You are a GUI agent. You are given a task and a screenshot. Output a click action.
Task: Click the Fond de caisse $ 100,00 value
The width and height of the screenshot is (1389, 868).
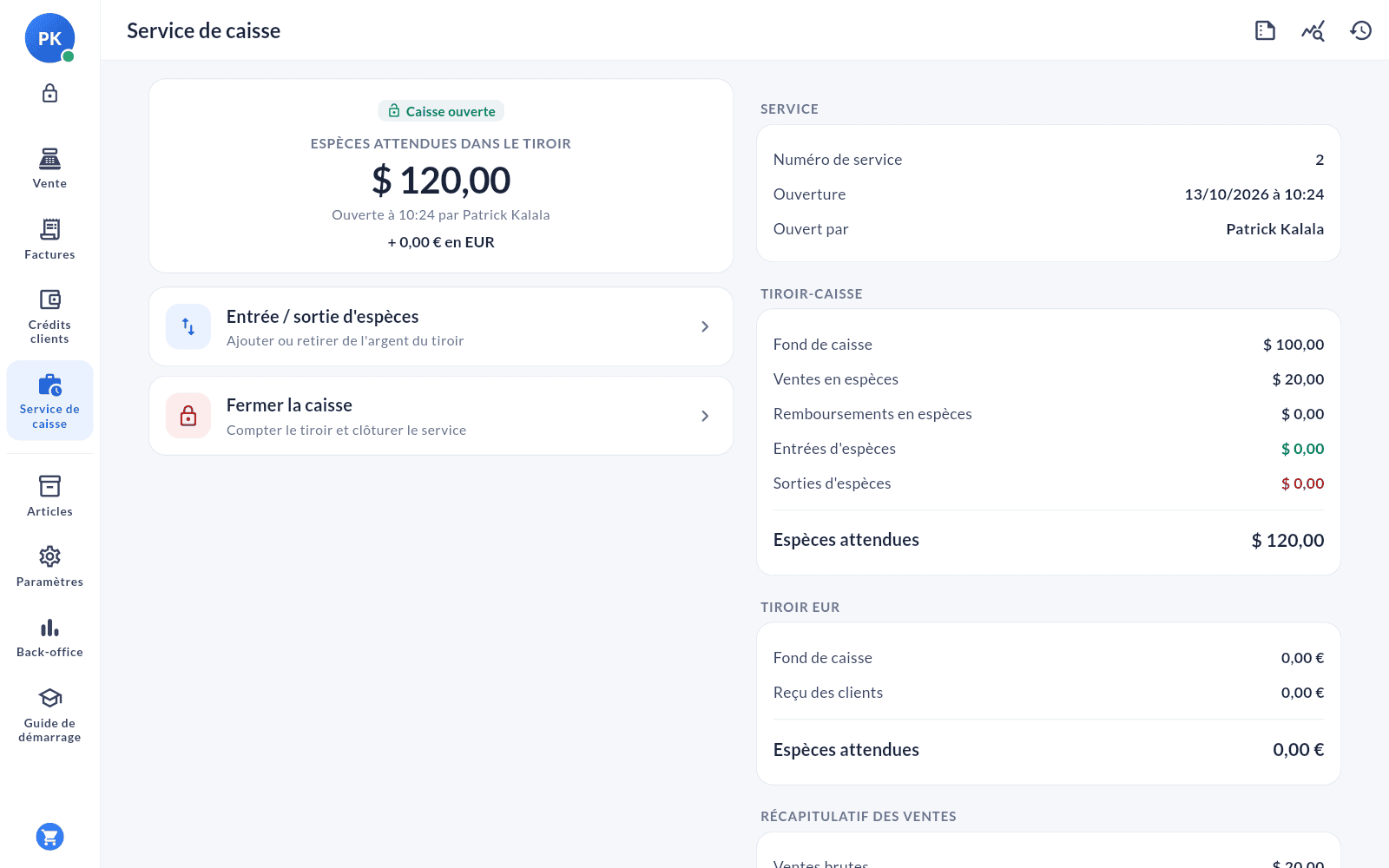pyautogui.click(x=1294, y=345)
